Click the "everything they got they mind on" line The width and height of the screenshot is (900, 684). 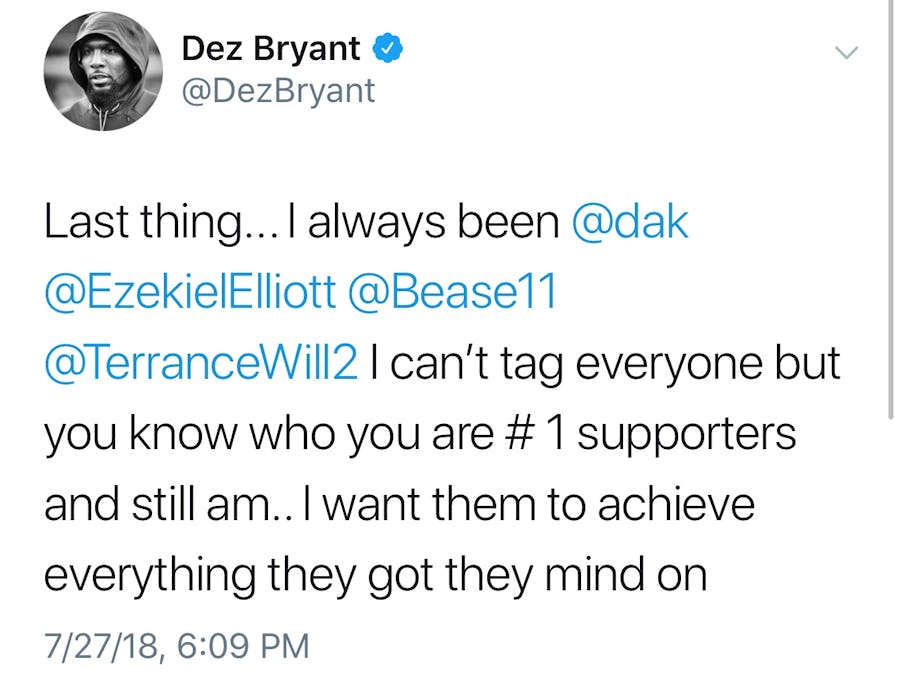pyautogui.click(x=375, y=575)
